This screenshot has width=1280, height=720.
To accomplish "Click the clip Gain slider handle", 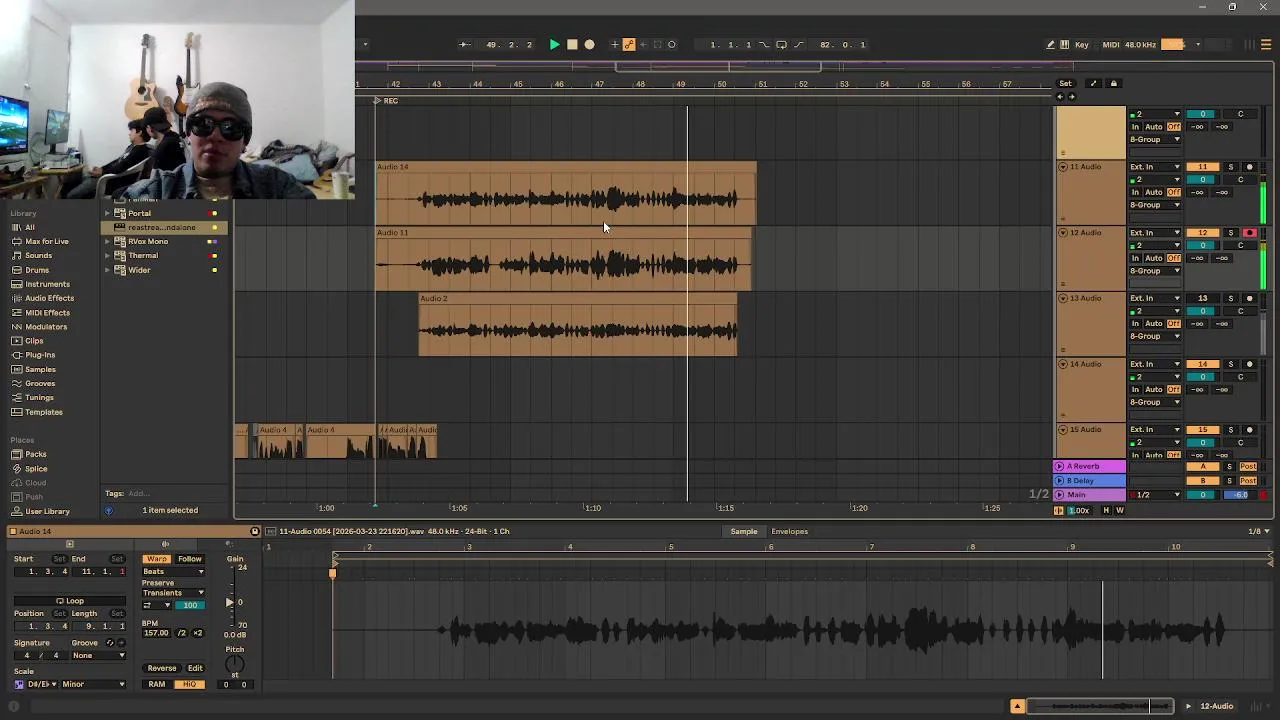I will [229, 602].
